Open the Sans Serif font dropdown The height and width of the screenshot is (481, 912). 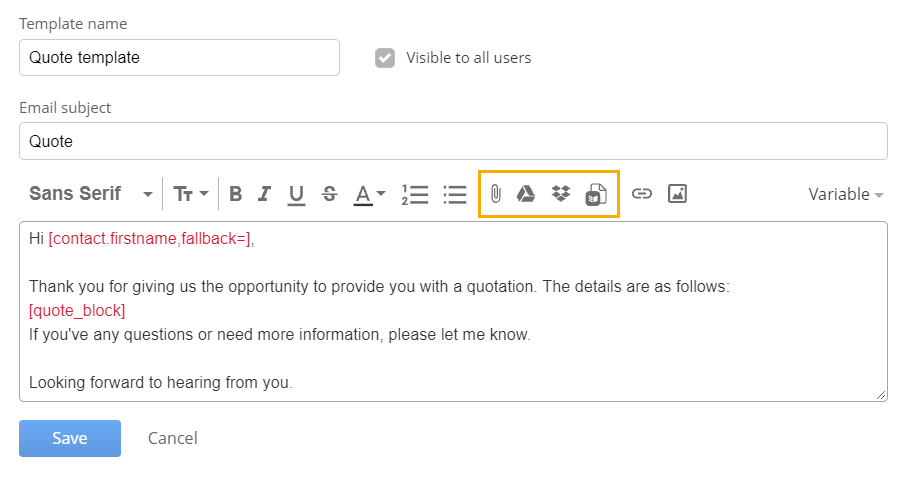click(x=91, y=194)
